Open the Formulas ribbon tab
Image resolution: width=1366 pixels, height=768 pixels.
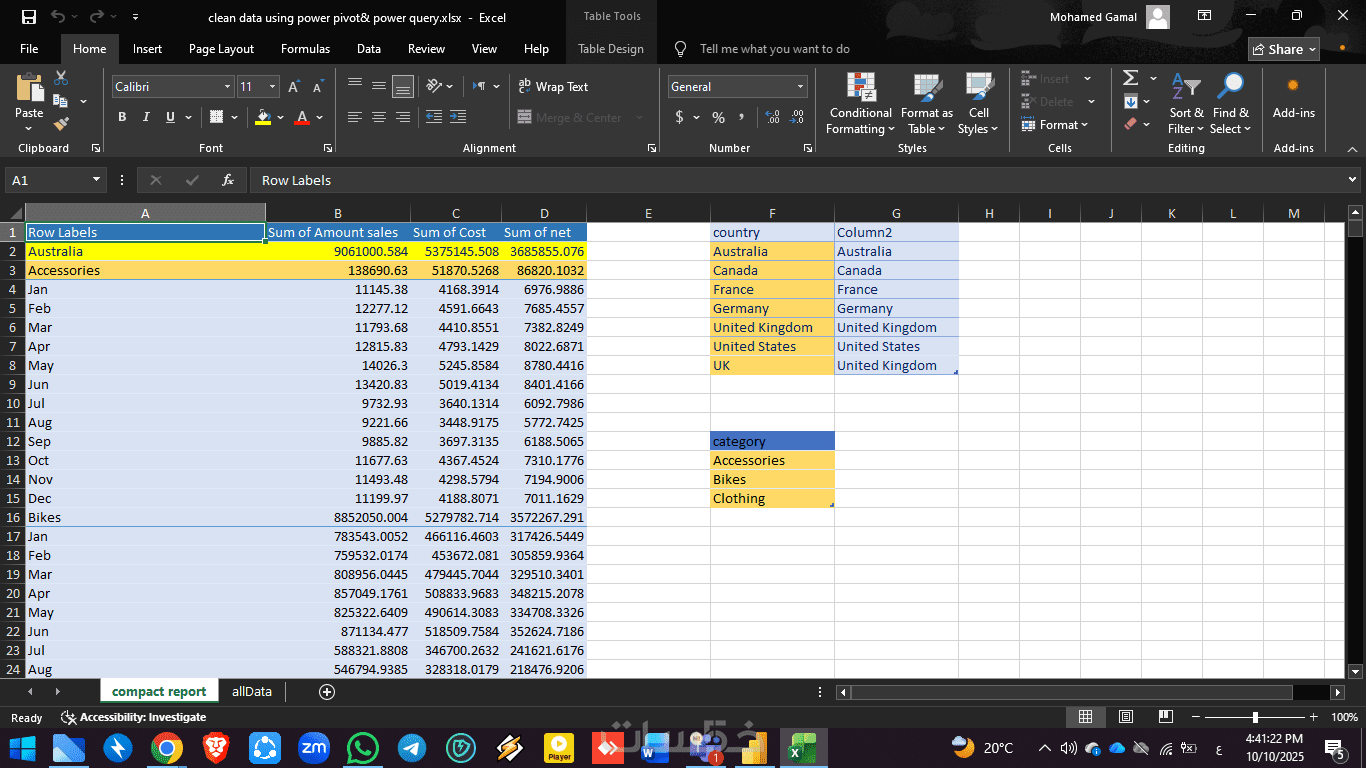[305, 49]
